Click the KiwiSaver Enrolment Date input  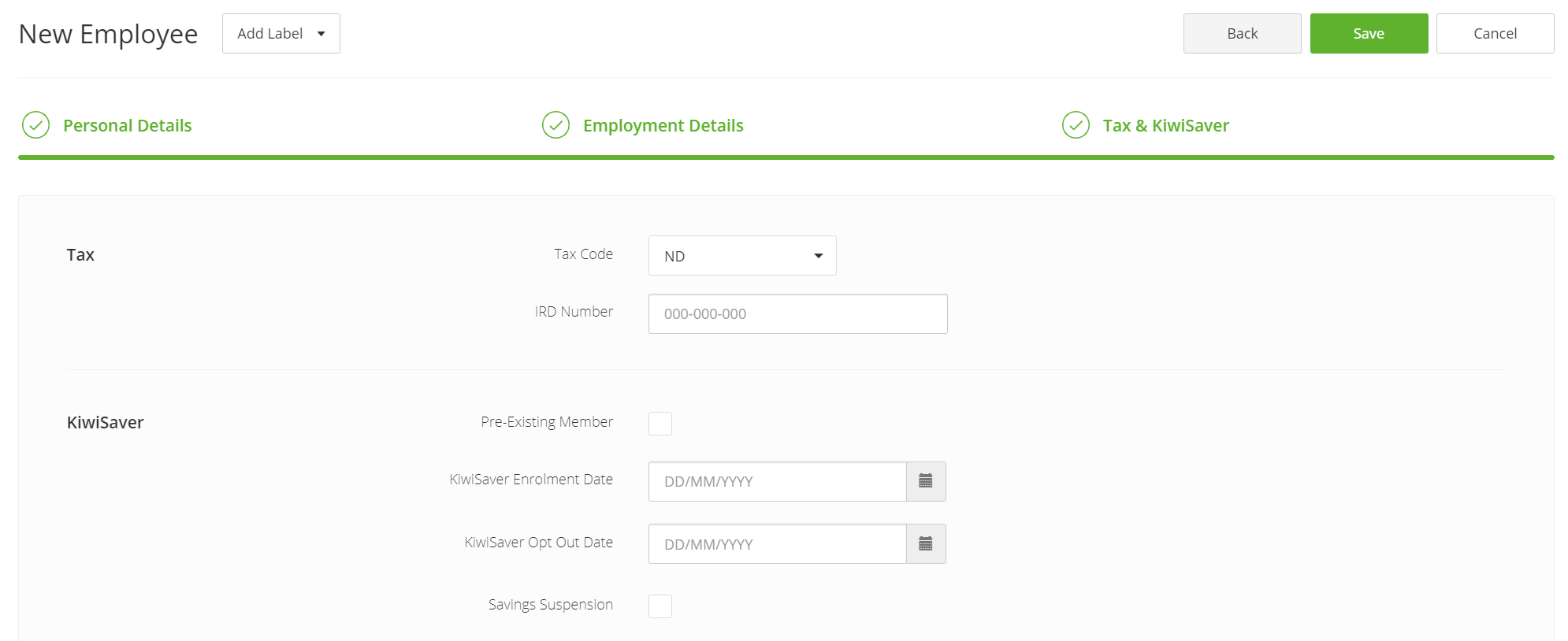pyautogui.click(x=778, y=481)
